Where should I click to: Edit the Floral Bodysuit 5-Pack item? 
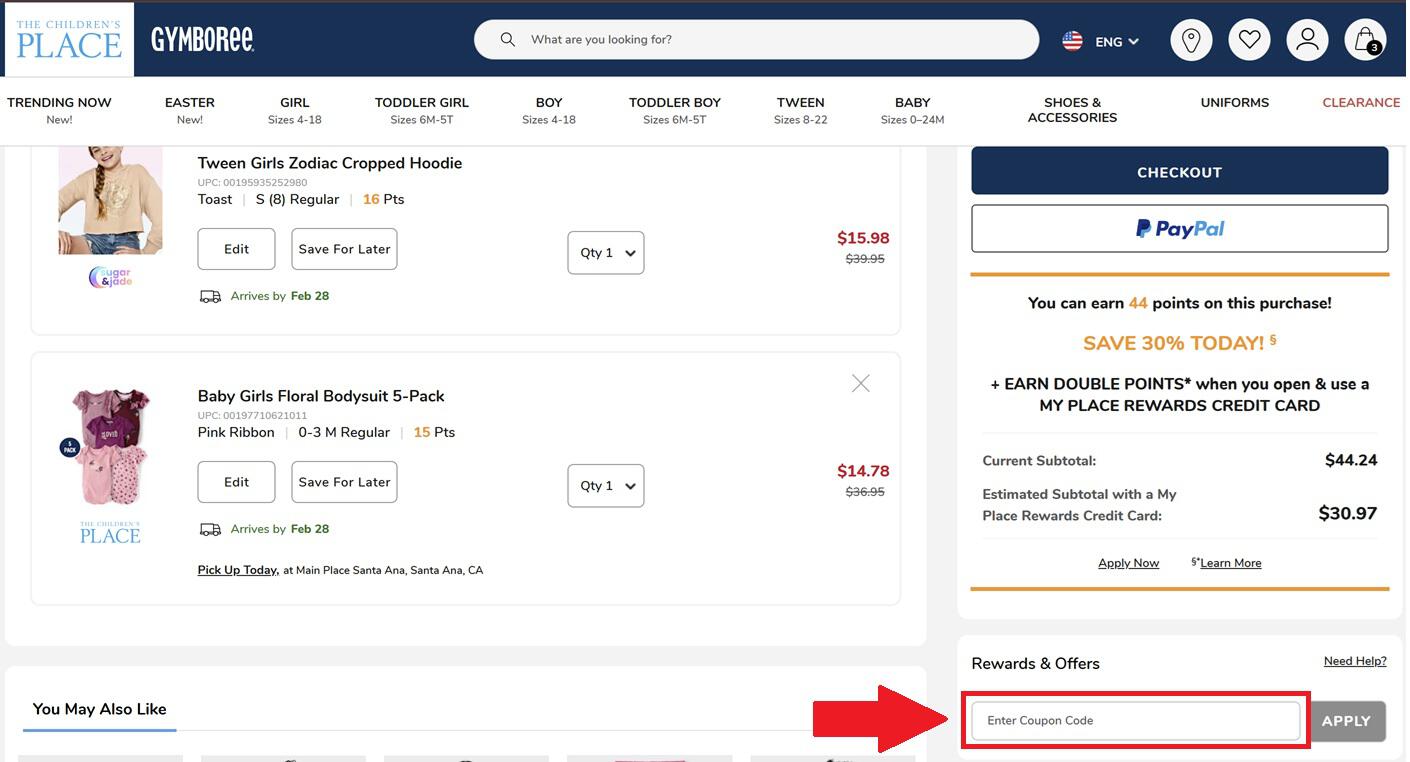click(236, 482)
